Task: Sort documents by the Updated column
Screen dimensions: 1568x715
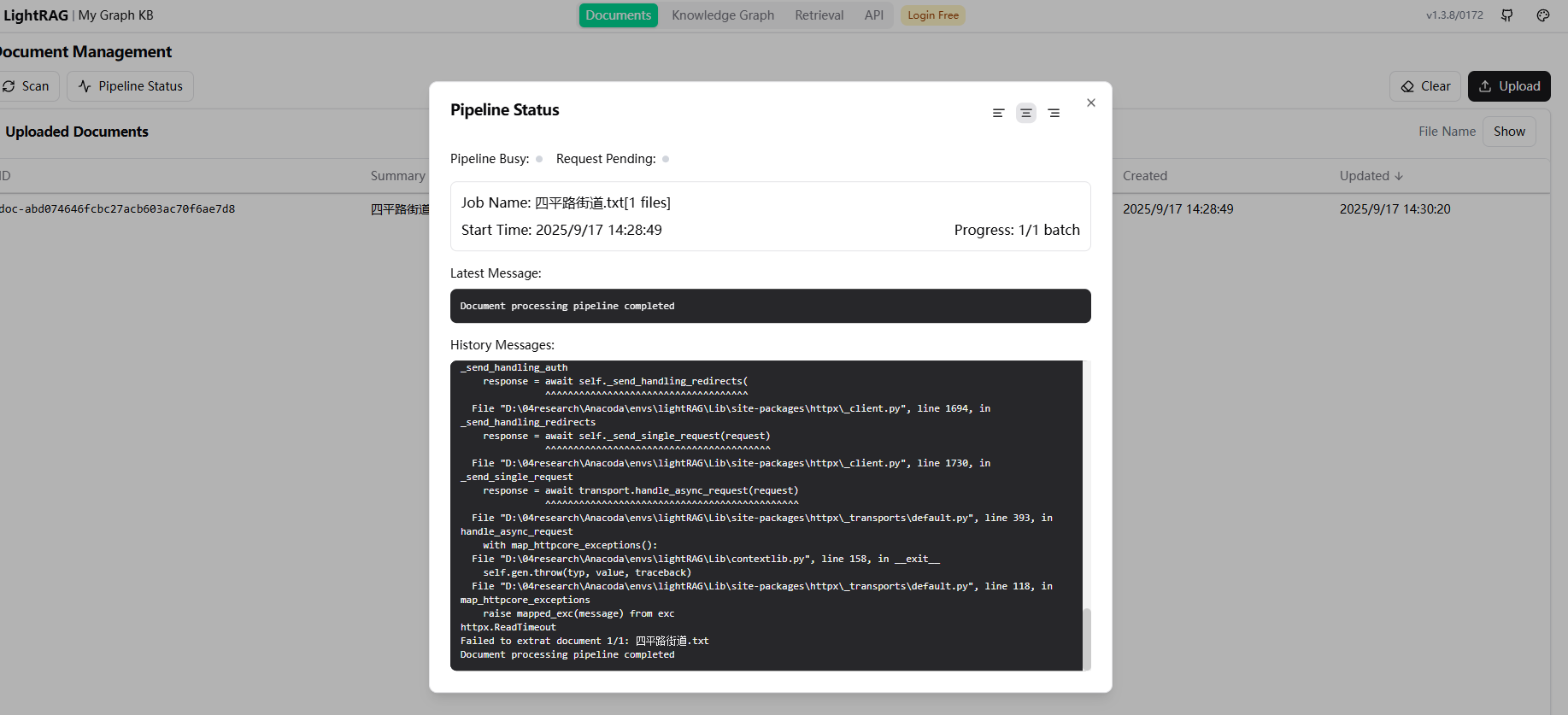Action: coord(1371,176)
